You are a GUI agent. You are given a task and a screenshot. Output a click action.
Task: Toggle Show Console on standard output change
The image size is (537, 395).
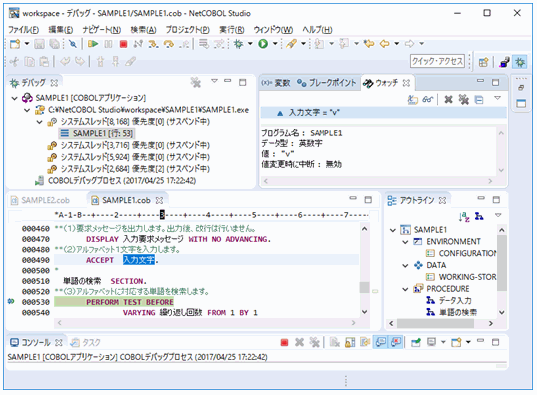tap(380, 342)
